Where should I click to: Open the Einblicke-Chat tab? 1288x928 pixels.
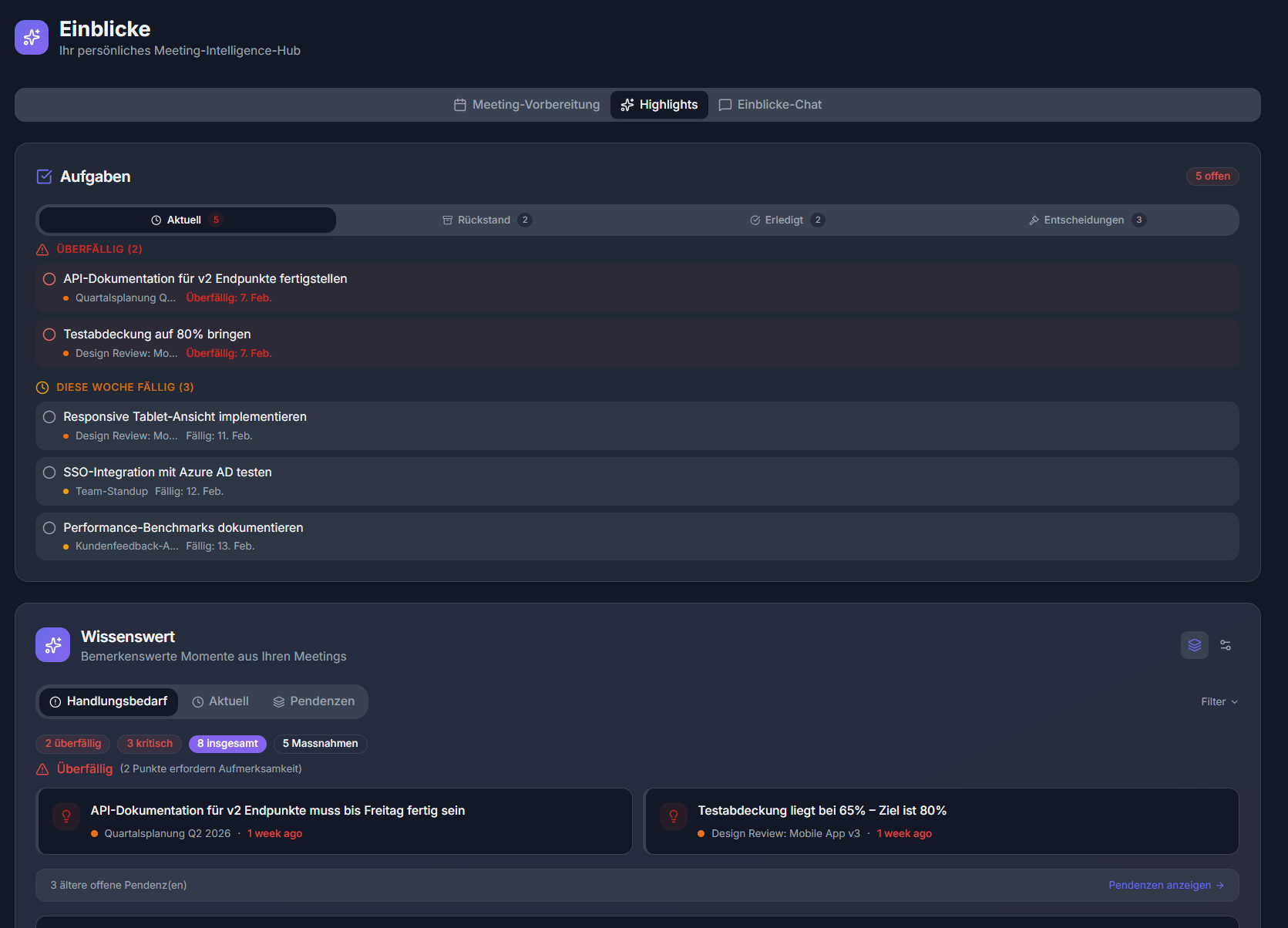(x=770, y=105)
